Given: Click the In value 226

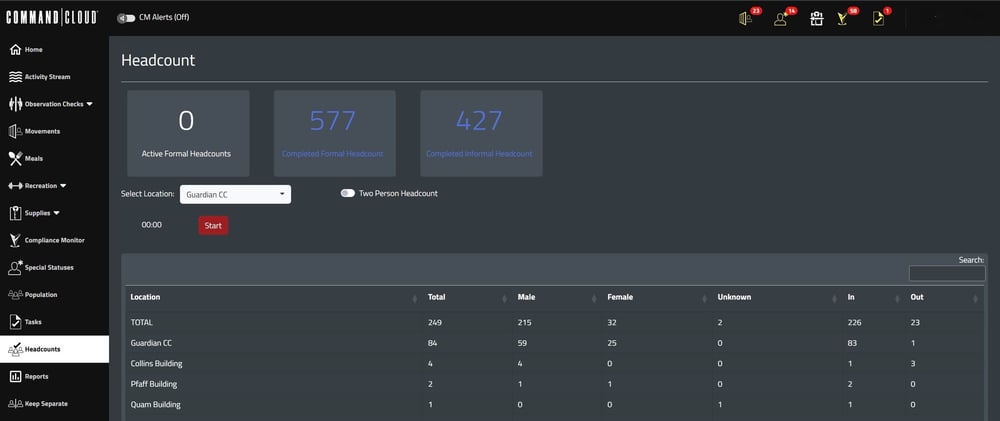Looking at the screenshot, I should 855,323.
